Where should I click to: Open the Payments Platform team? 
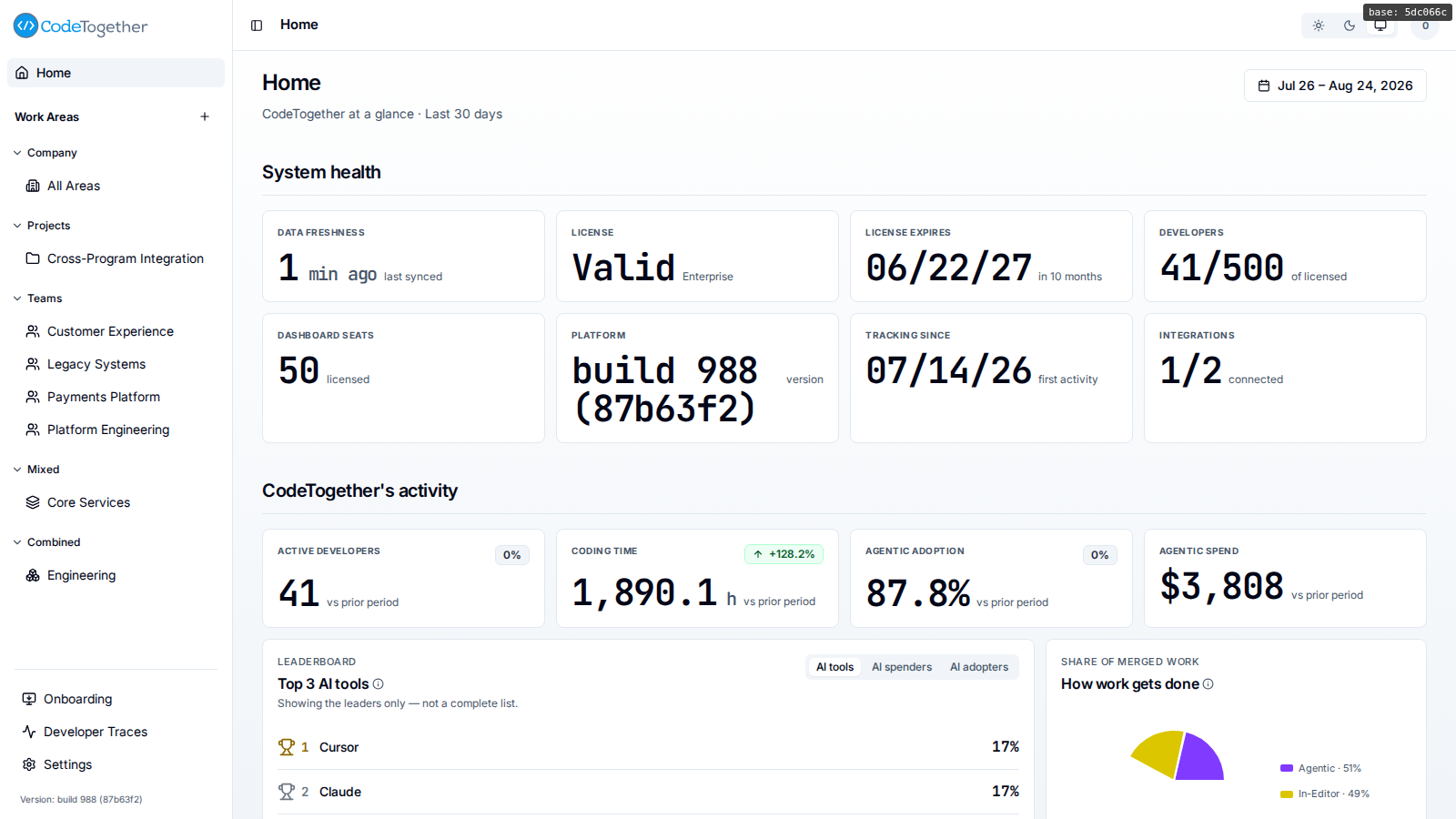click(119, 397)
